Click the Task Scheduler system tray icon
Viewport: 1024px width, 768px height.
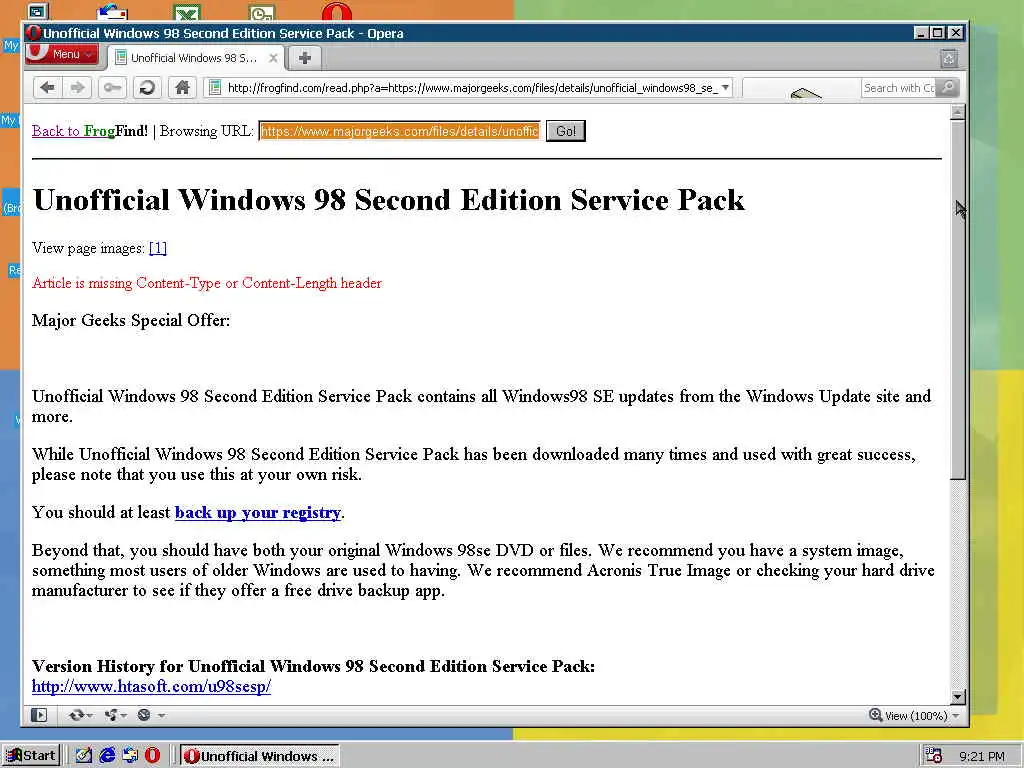pyautogui.click(x=934, y=756)
